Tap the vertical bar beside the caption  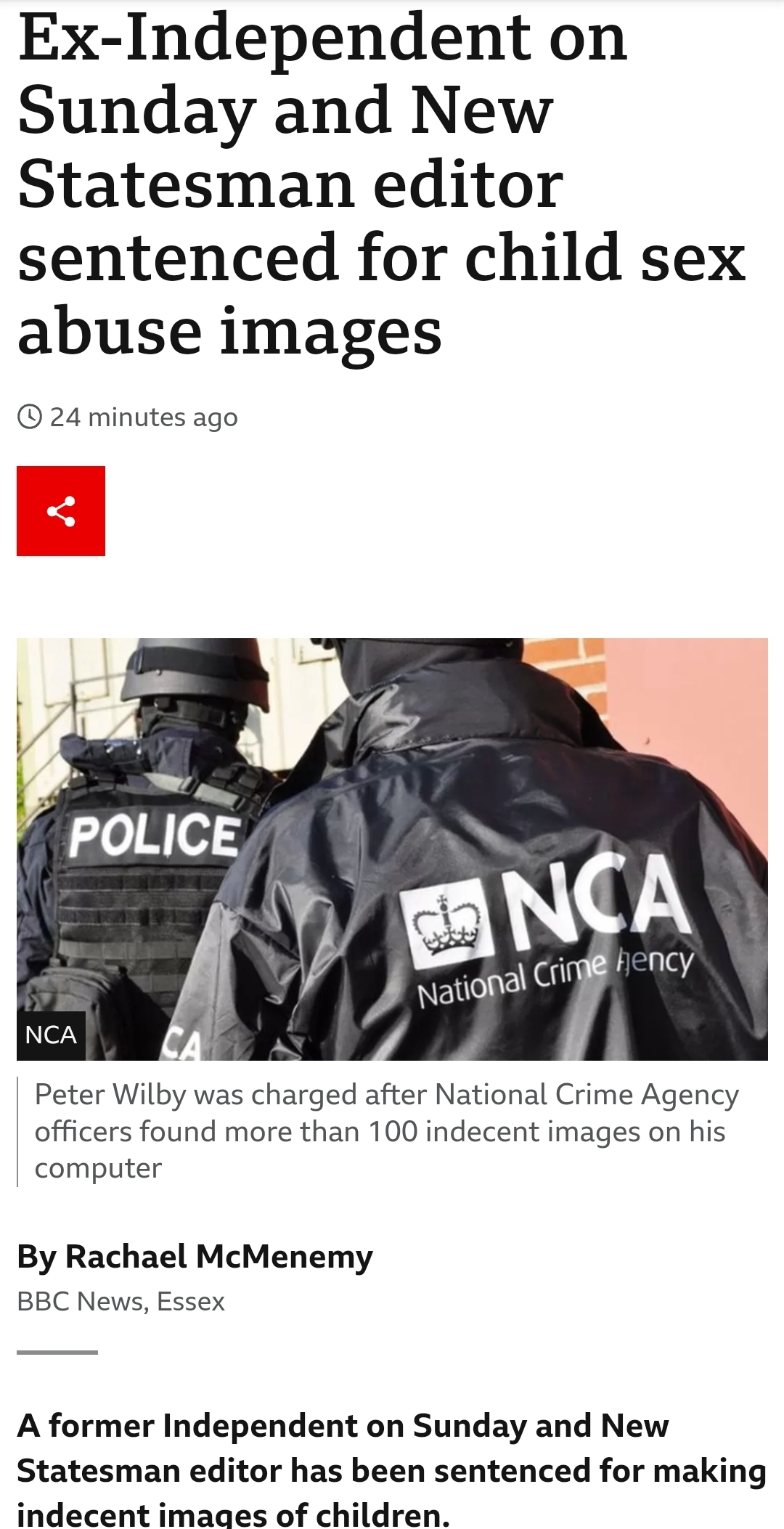[17, 1132]
